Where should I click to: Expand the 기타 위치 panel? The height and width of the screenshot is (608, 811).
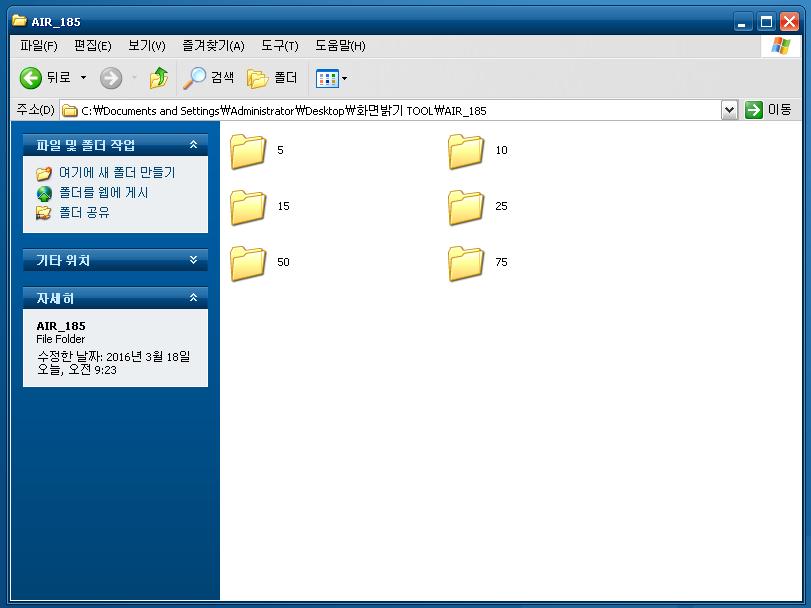[193, 260]
